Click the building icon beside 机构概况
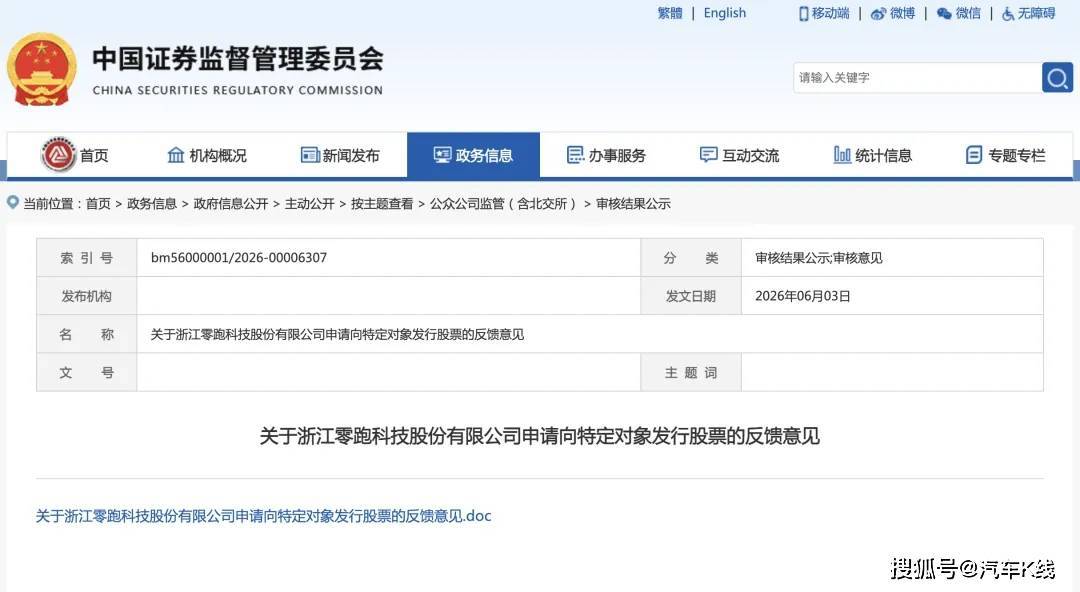Image resolution: width=1080 pixels, height=592 pixels. [x=176, y=155]
